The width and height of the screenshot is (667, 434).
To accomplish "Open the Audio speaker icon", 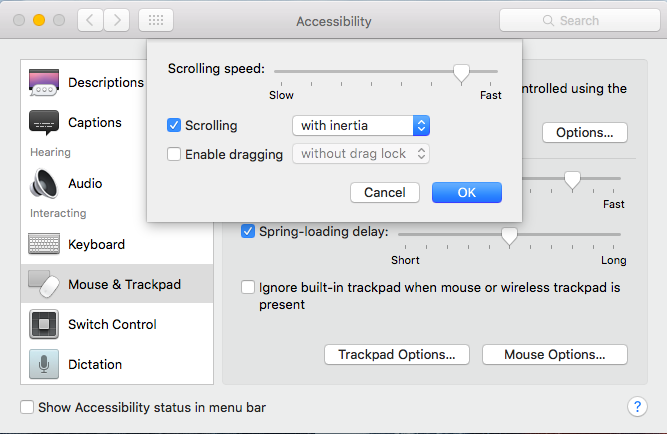I will (44, 183).
